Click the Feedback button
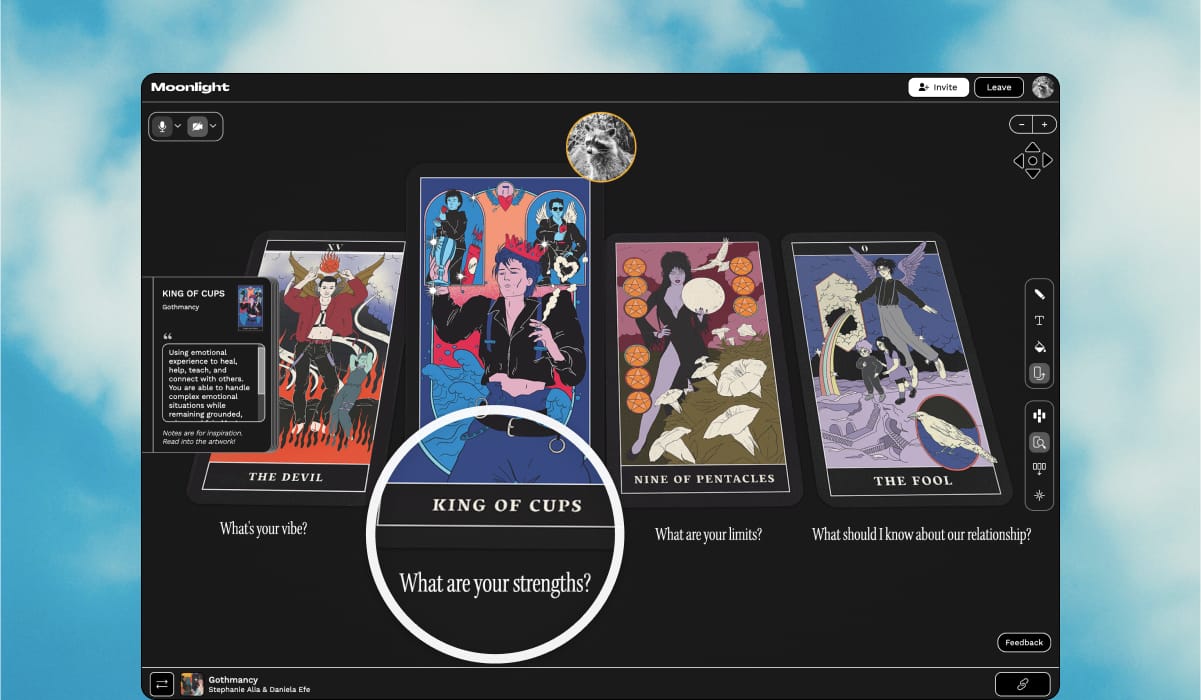 (1024, 642)
